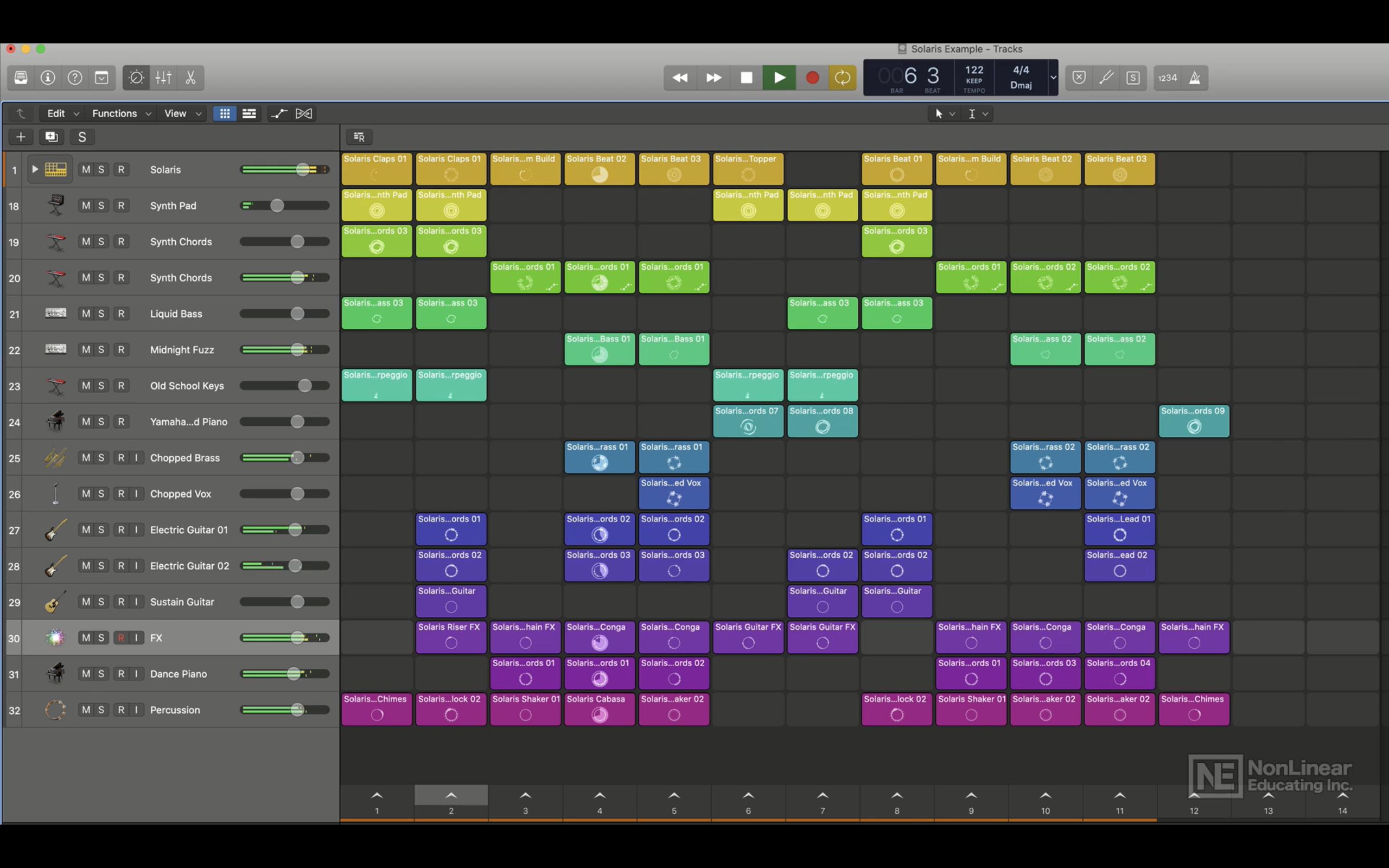Select the Old School Keys track name
This screenshot has height=868, width=1389.
(x=187, y=386)
